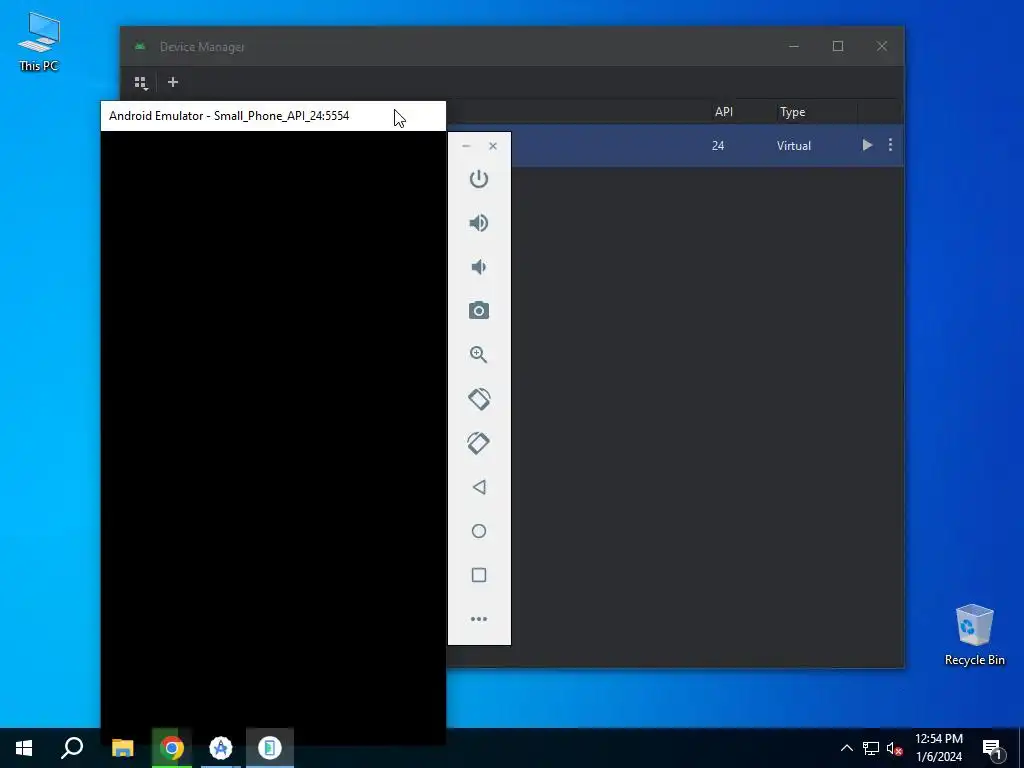The image size is (1024, 768).
Task: Rotate emulator right with lower rotate icon
Action: pyautogui.click(x=479, y=443)
